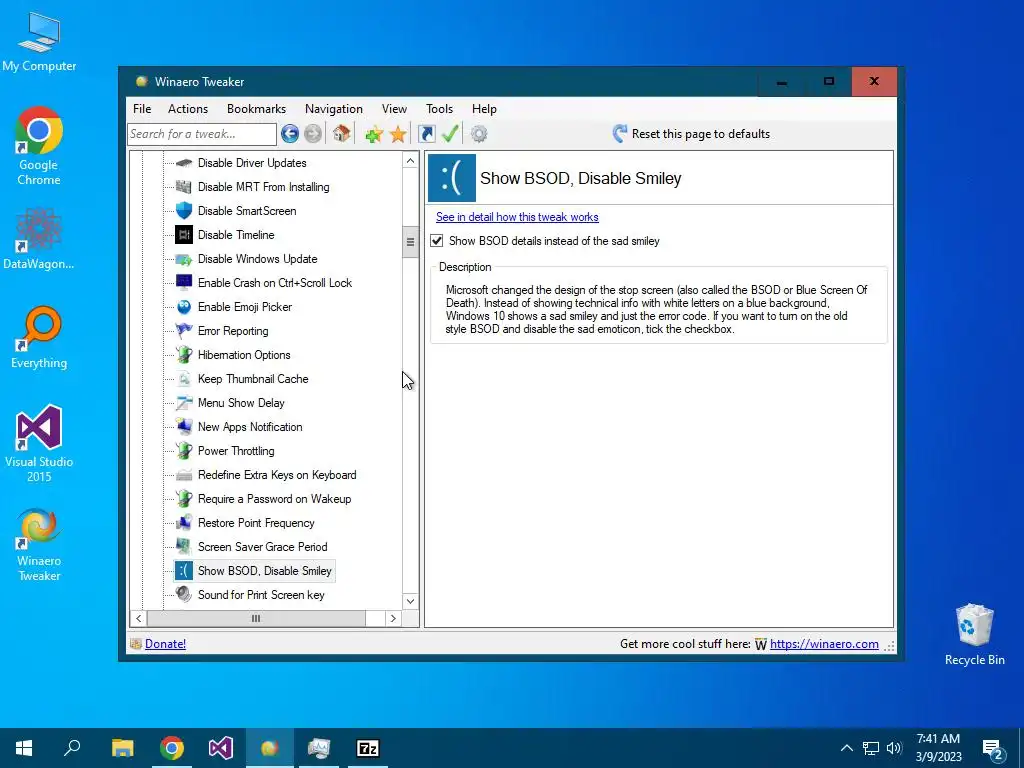The image size is (1024, 768).
Task: Open Recycle Bin on desktop
Action: point(974,635)
